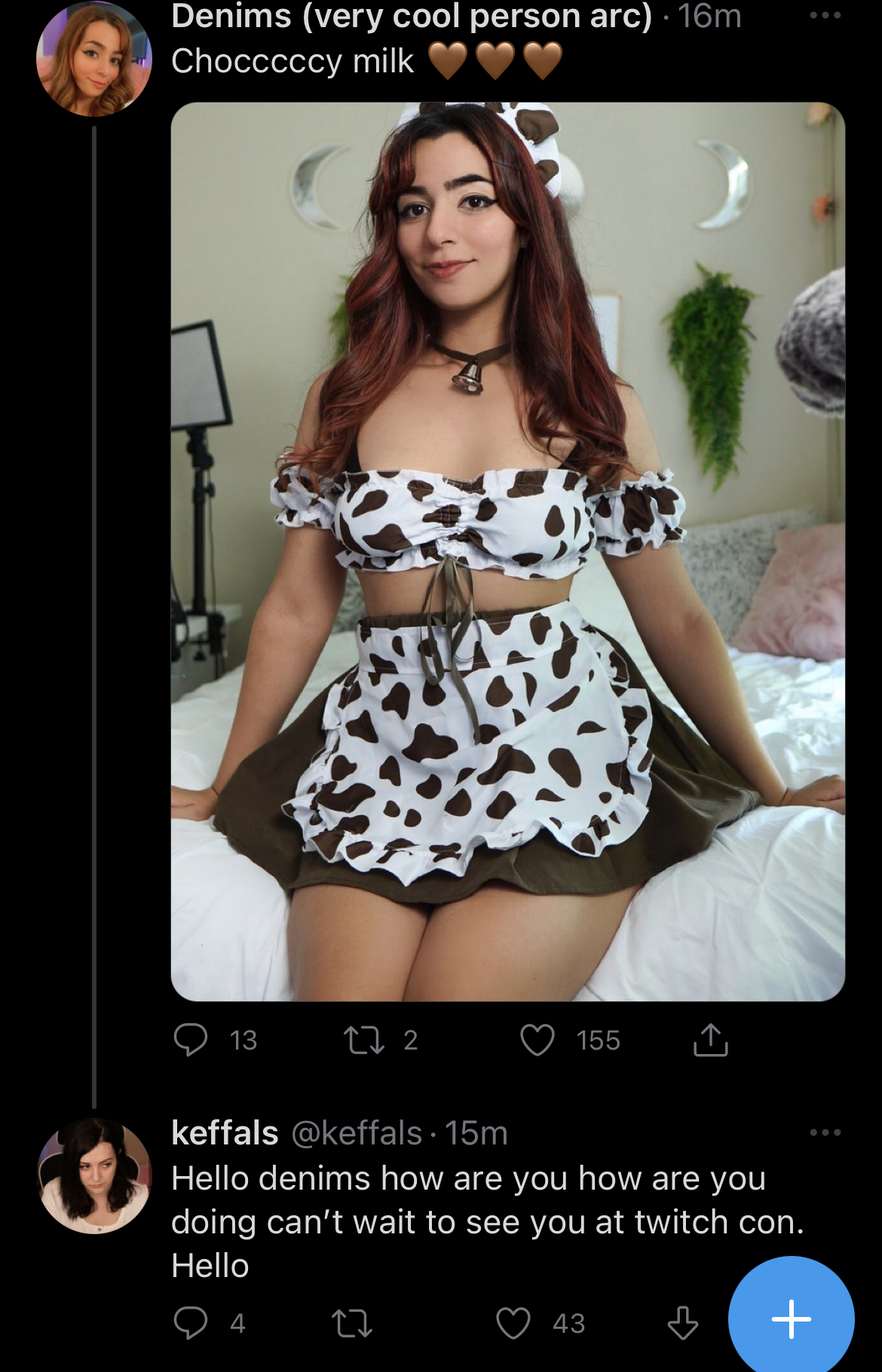Viewport: 882px width, 1372px height.
Task: Open keffals' reply text to view thread
Action: 488,1221
